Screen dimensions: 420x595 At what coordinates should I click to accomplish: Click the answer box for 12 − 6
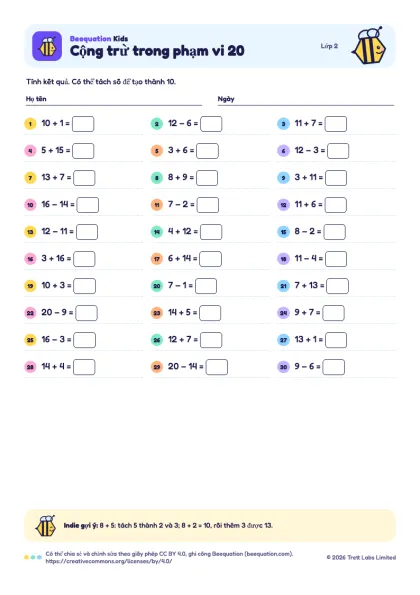pos(211,124)
